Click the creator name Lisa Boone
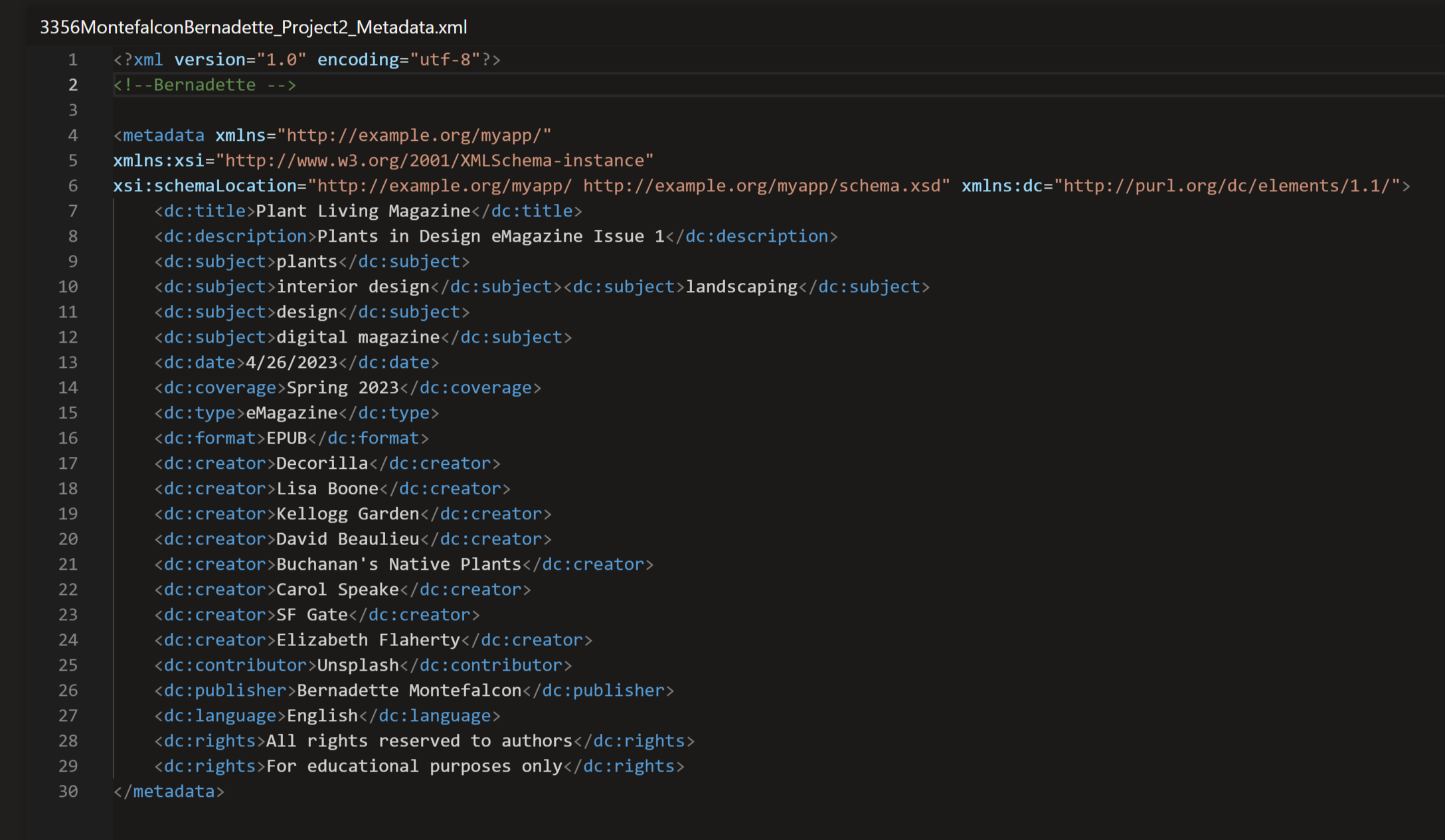1445x840 pixels. click(x=327, y=489)
